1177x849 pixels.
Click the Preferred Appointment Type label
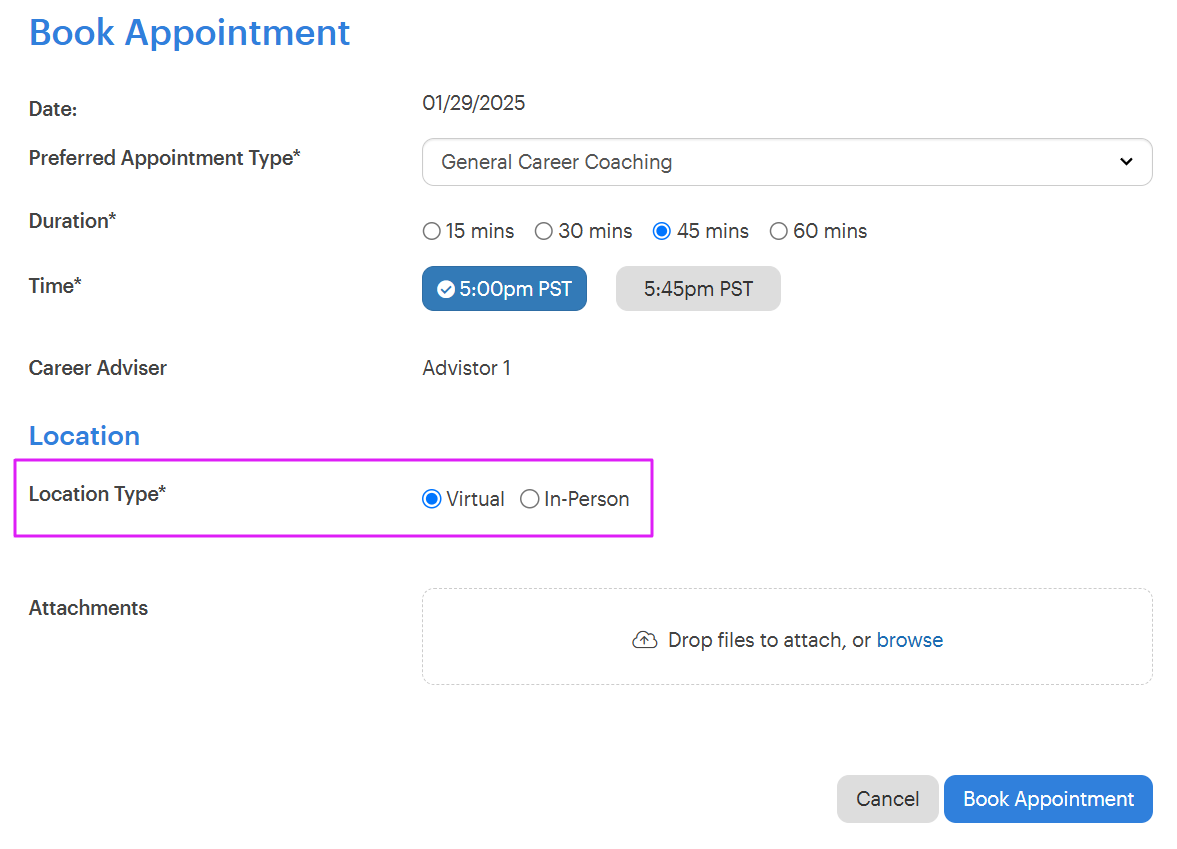click(164, 158)
